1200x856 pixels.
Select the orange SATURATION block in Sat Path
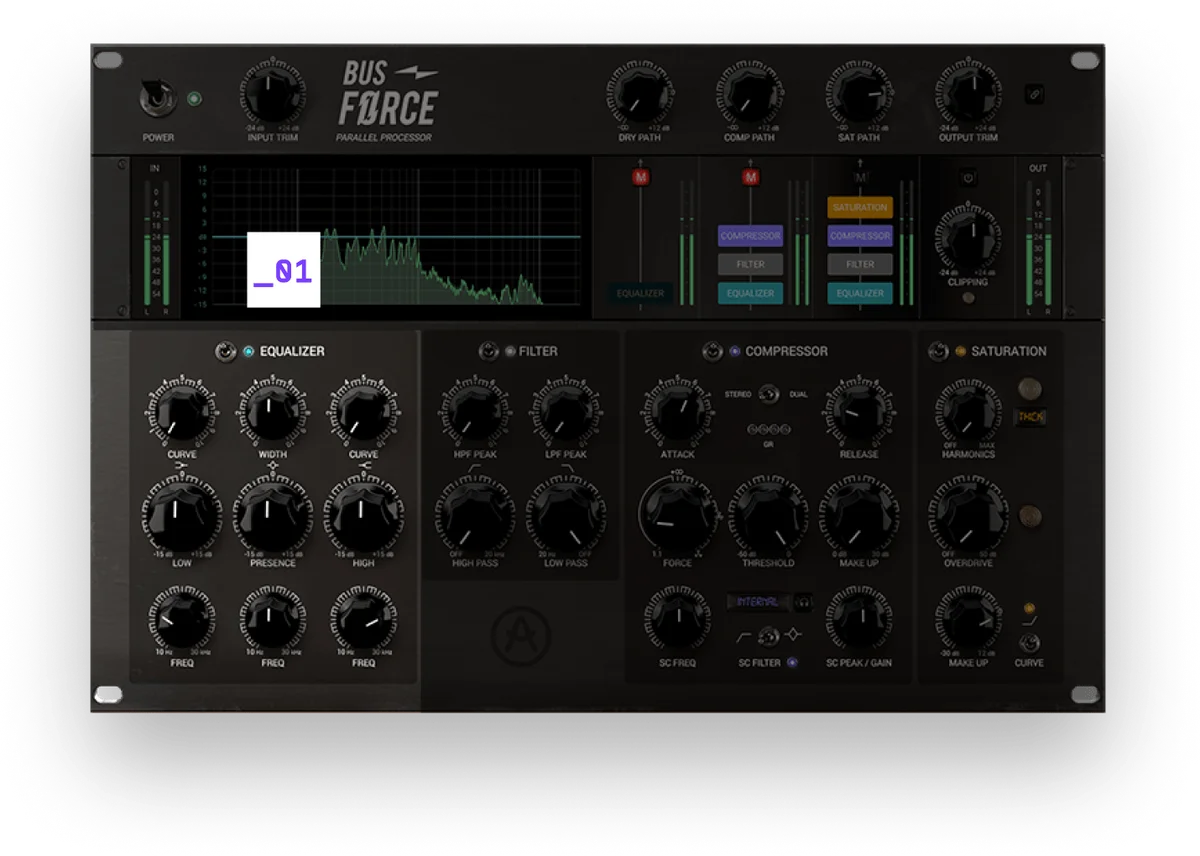860,207
